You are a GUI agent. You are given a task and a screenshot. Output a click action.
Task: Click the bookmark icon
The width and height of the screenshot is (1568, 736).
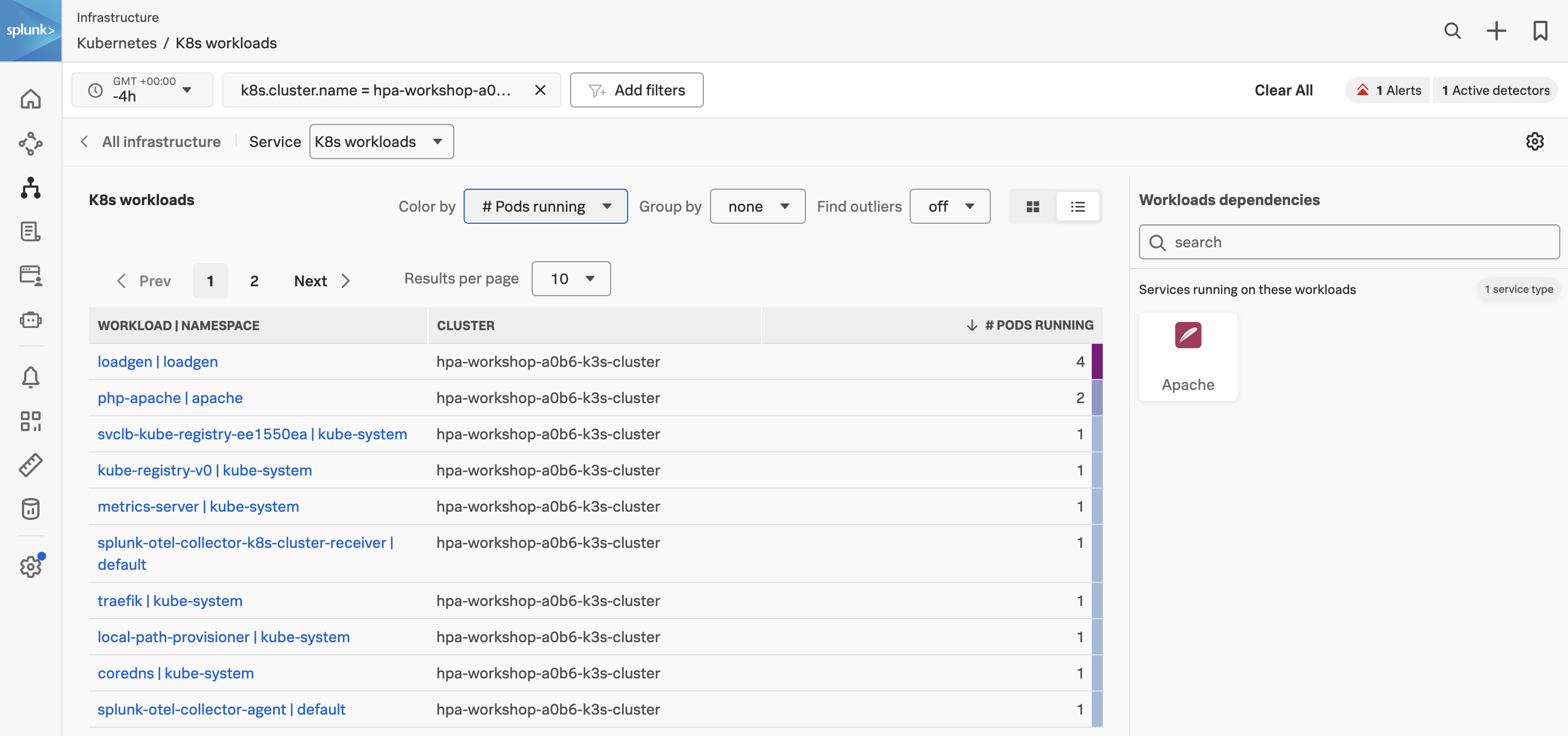coord(1541,30)
